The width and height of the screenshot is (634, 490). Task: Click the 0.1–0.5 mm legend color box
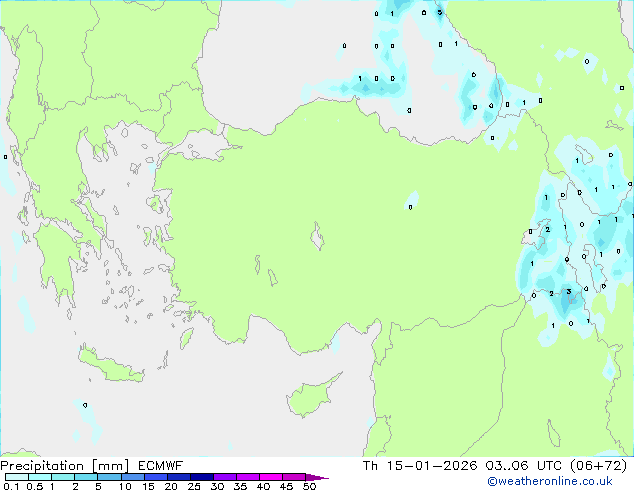pyautogui.click(x=17, y=477)
